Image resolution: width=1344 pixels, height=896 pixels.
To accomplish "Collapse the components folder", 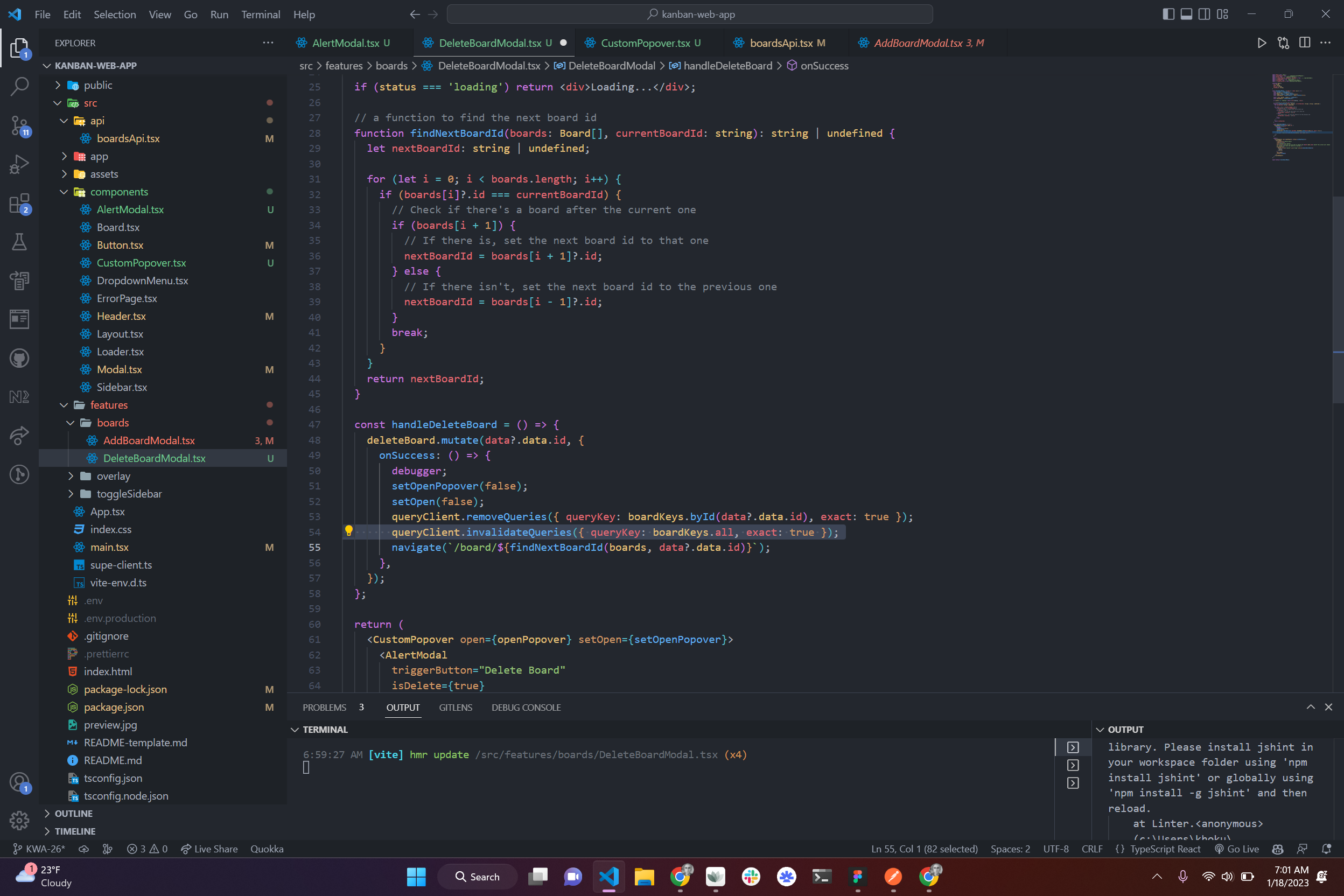I will click(119, 192).
